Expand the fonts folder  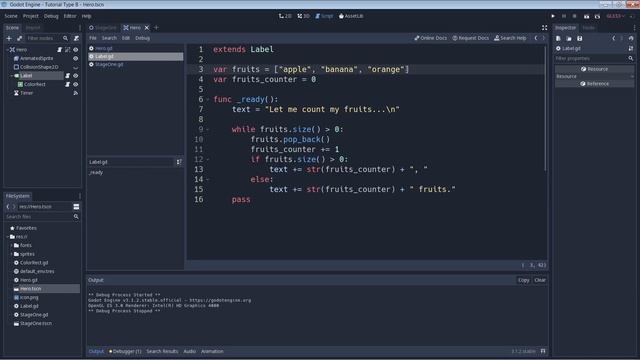point(11,245)
